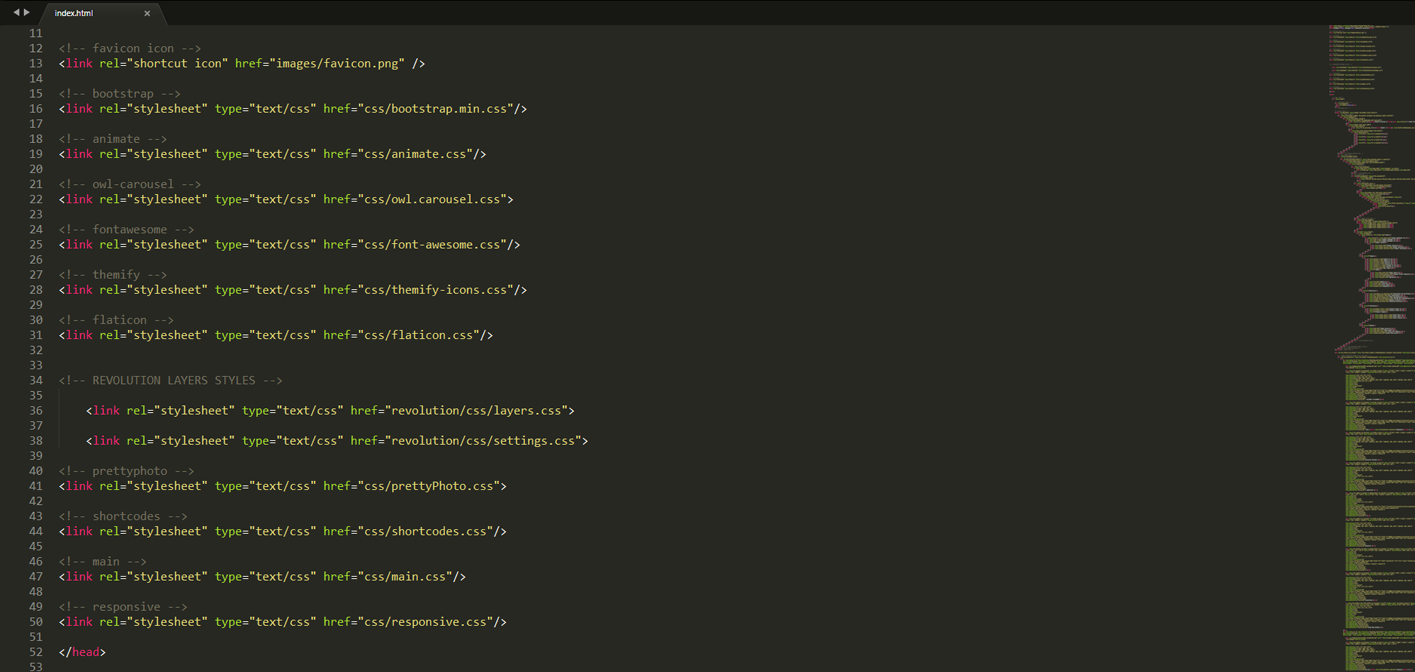This screenshot has height=672, width=1415.
Task: Click "css/shortcodes.css" path
Action: tap(425, 531)
